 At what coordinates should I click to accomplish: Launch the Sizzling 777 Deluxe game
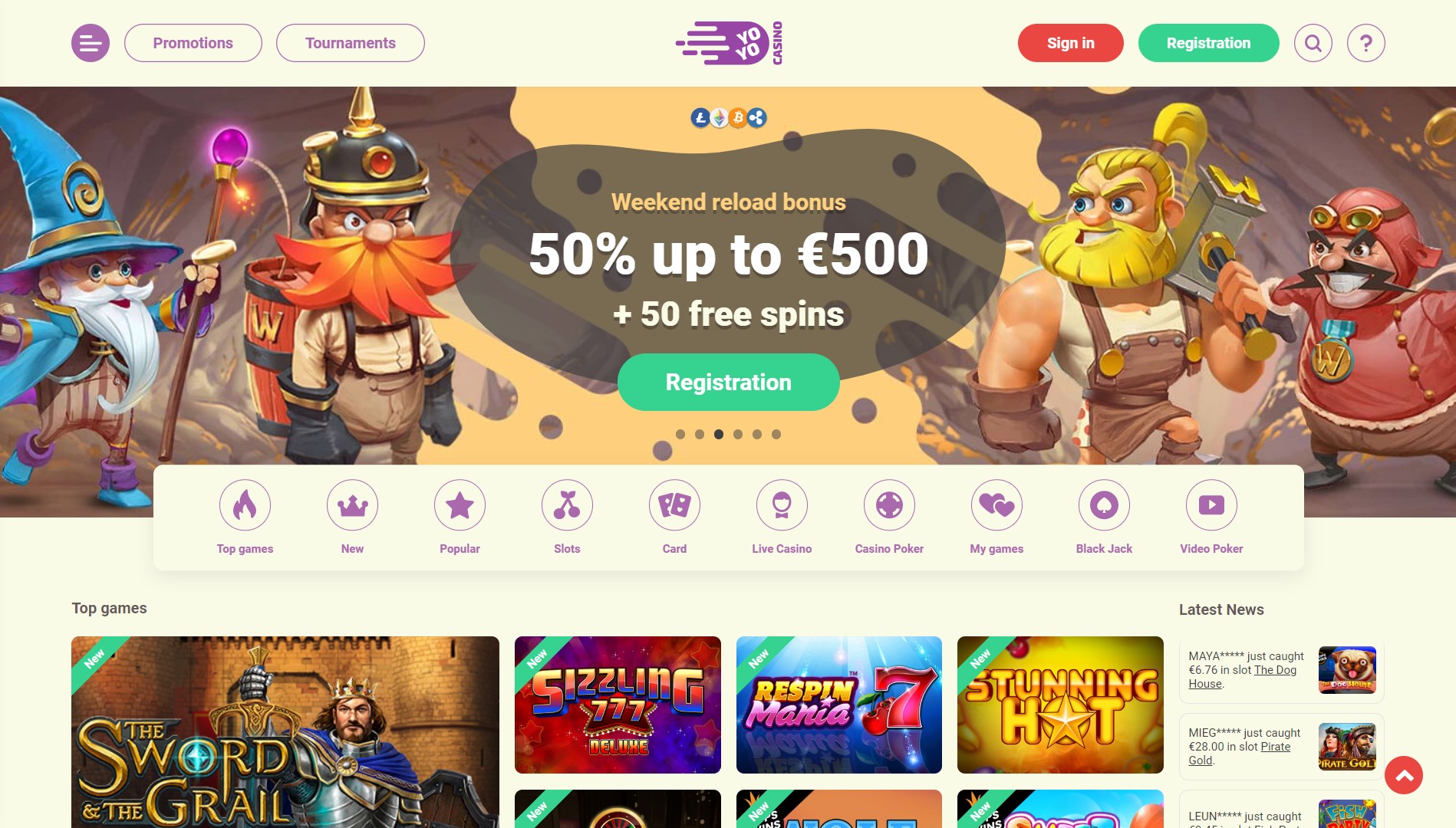point(618,705)
